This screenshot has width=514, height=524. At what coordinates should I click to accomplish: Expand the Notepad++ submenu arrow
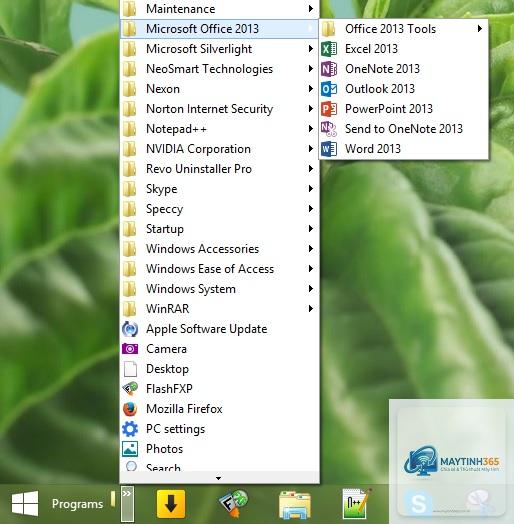(x=311, y=129)
